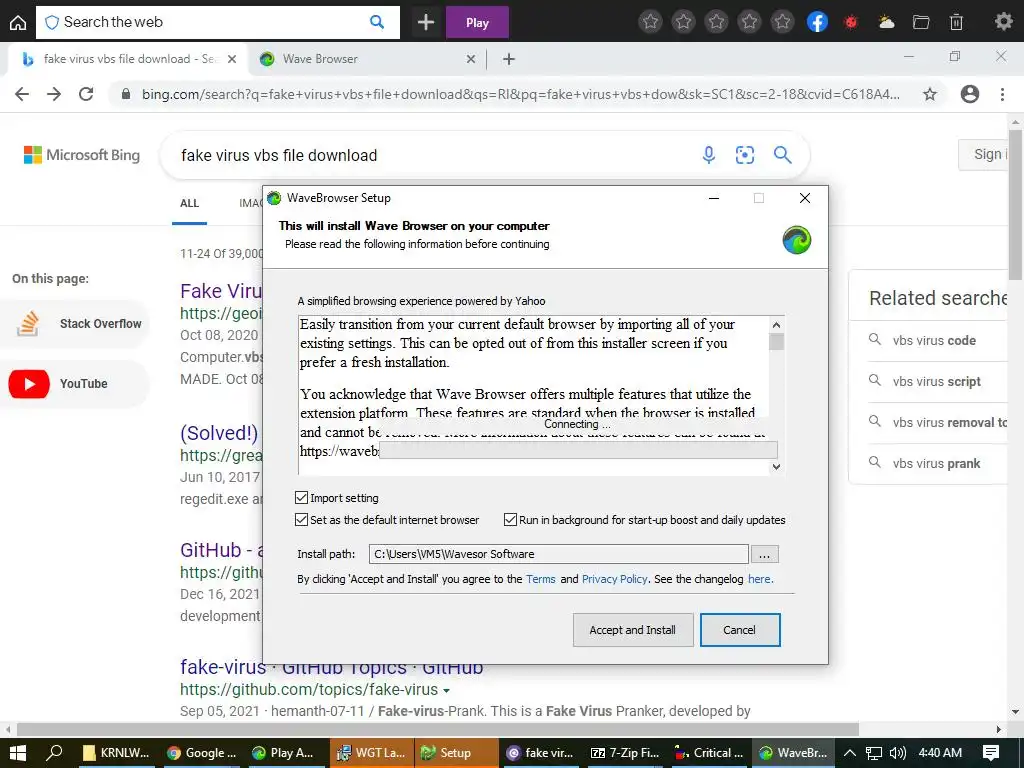Open changelog 'here' link
1024x768 pixels.
(x=759, y=579)
